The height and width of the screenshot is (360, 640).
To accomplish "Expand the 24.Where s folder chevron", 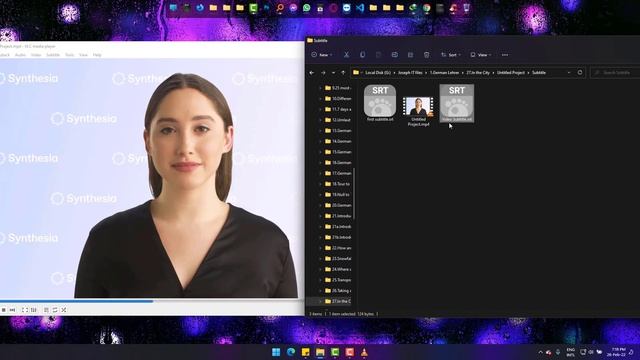I will tap(320, 269).
